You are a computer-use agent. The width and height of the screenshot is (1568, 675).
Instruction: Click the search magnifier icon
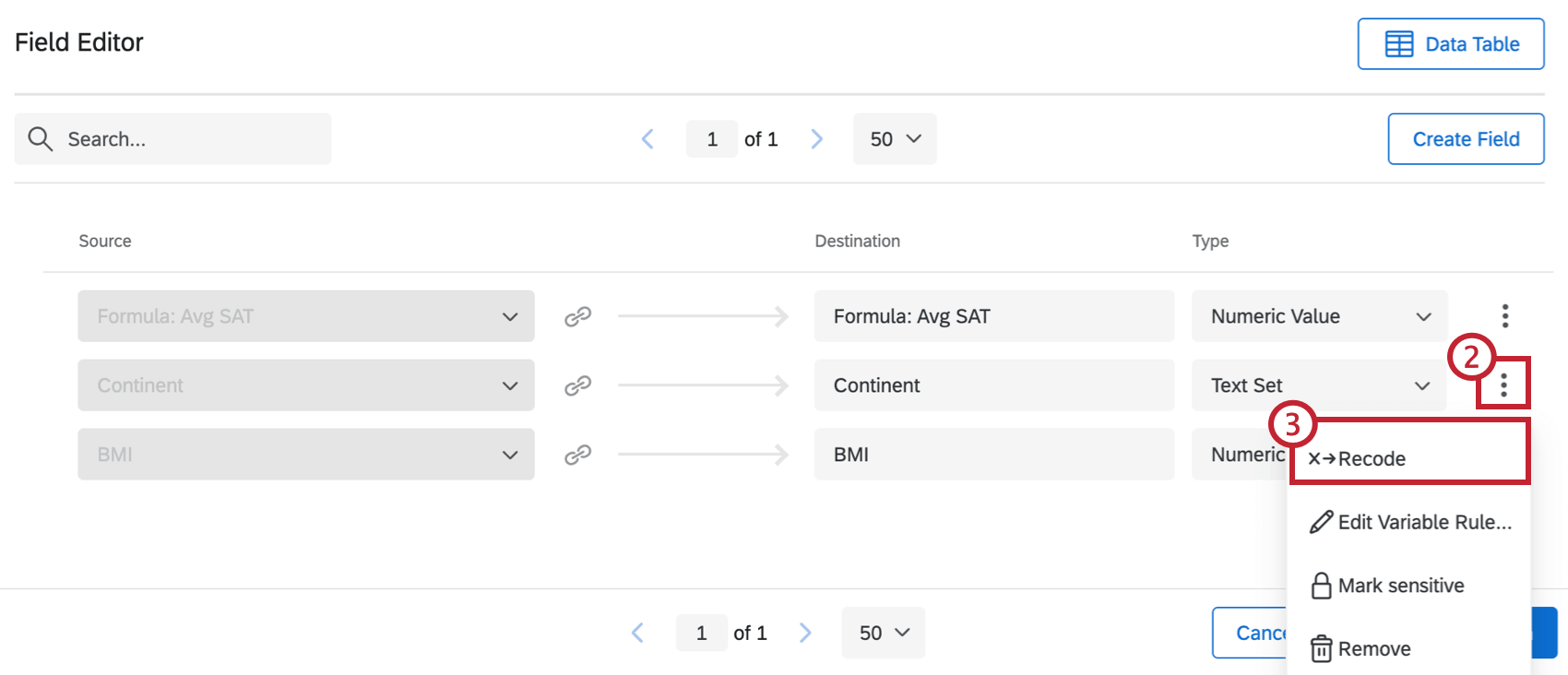(41, 139)
